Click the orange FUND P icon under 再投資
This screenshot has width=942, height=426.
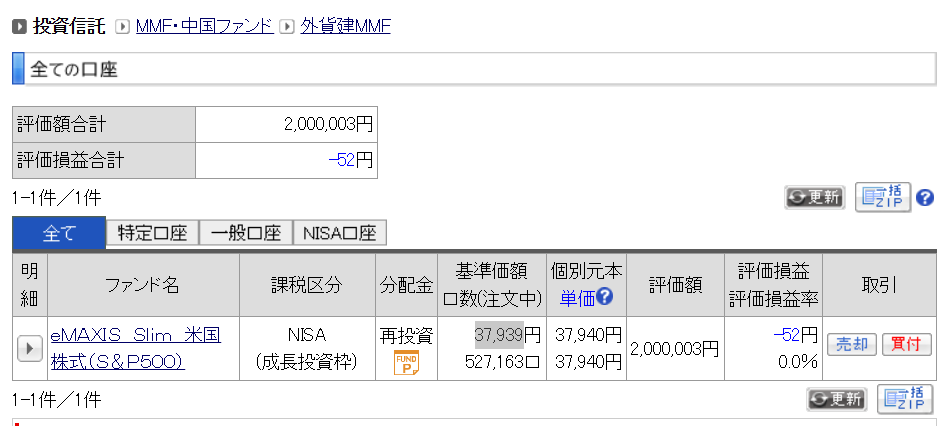click(405, 362)
